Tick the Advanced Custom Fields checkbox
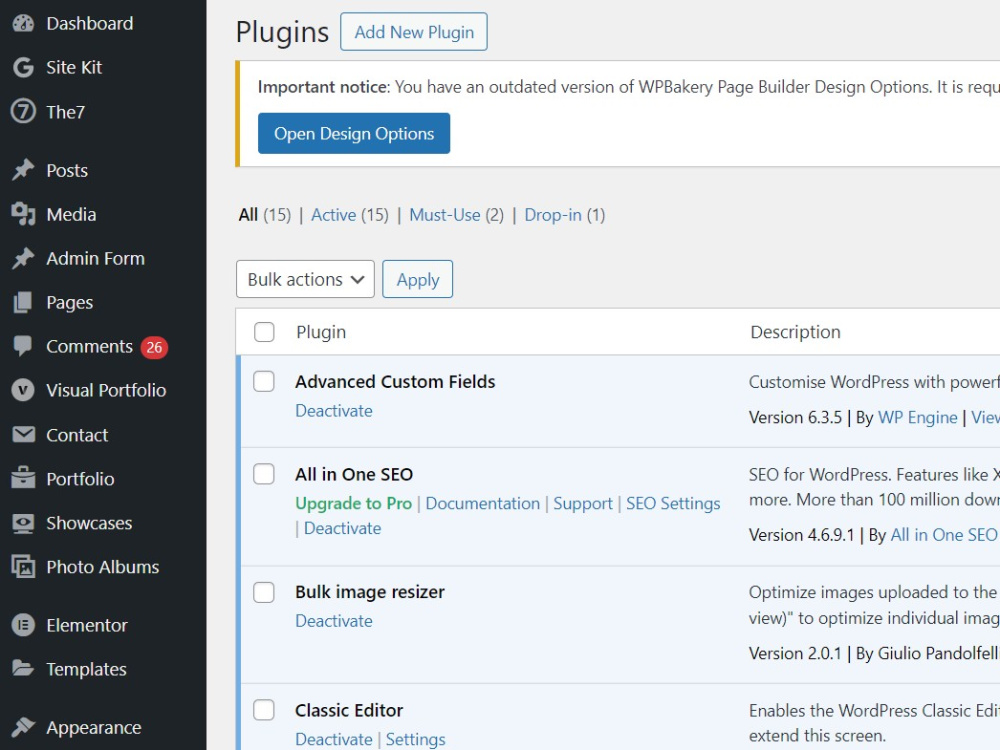Viewport: 1000px width, 750px height. [264, 381]
